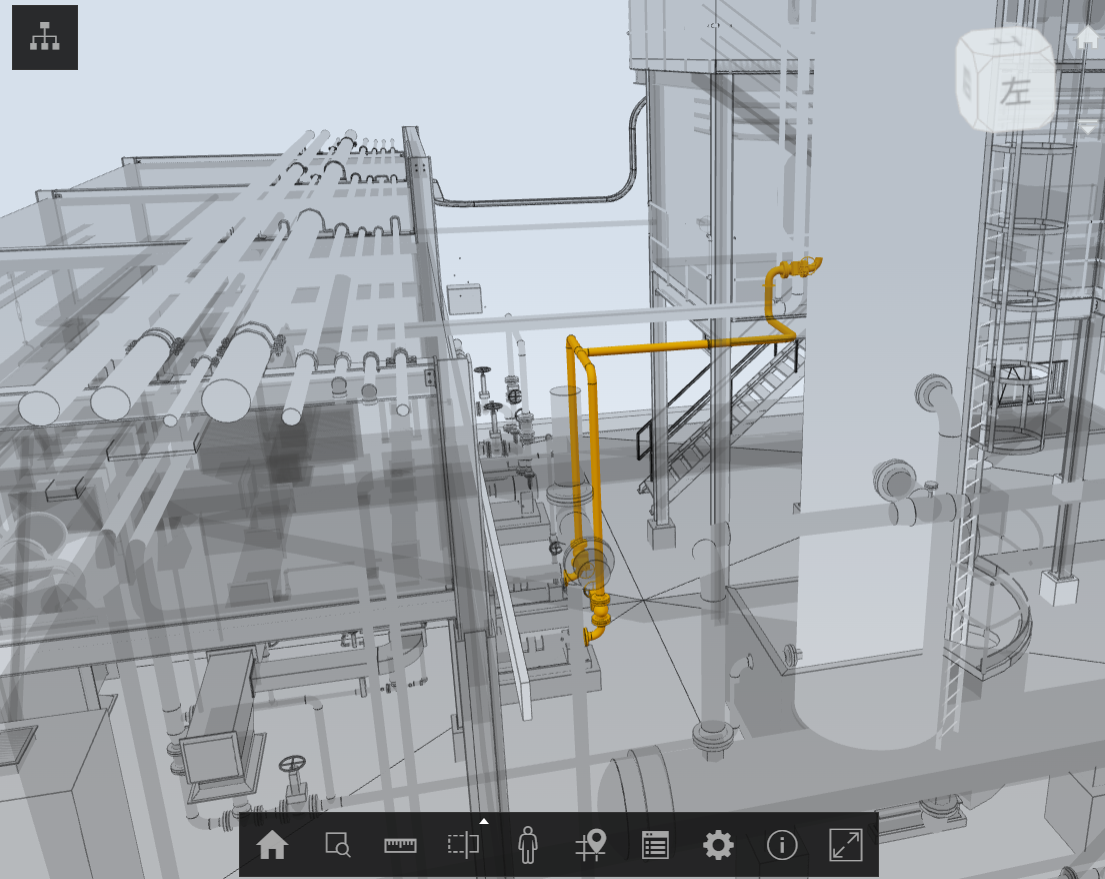Select the view cube's narrow side face
1105x879 pixels.
tap(968, 85)
